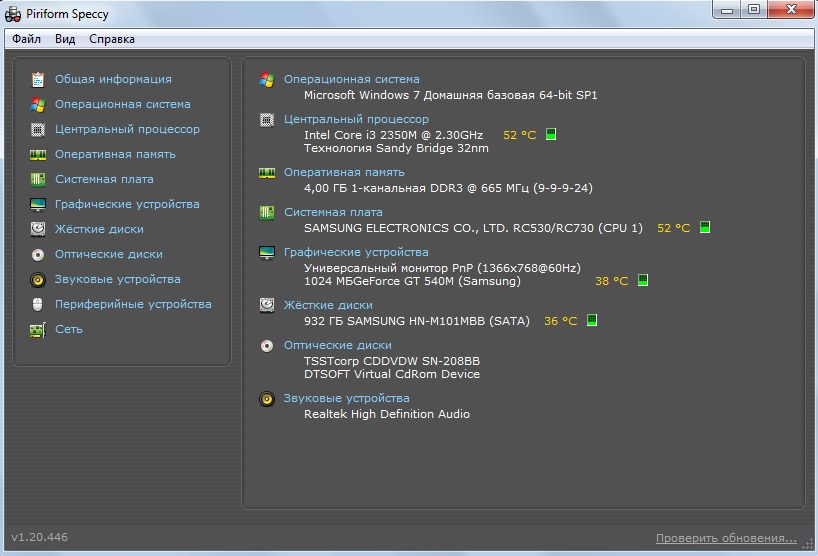The width and height of the screenshot is (818, 556).
Task: Click the green temperature indicator for SAMSUNG motherboard
Action: [705, 227]
